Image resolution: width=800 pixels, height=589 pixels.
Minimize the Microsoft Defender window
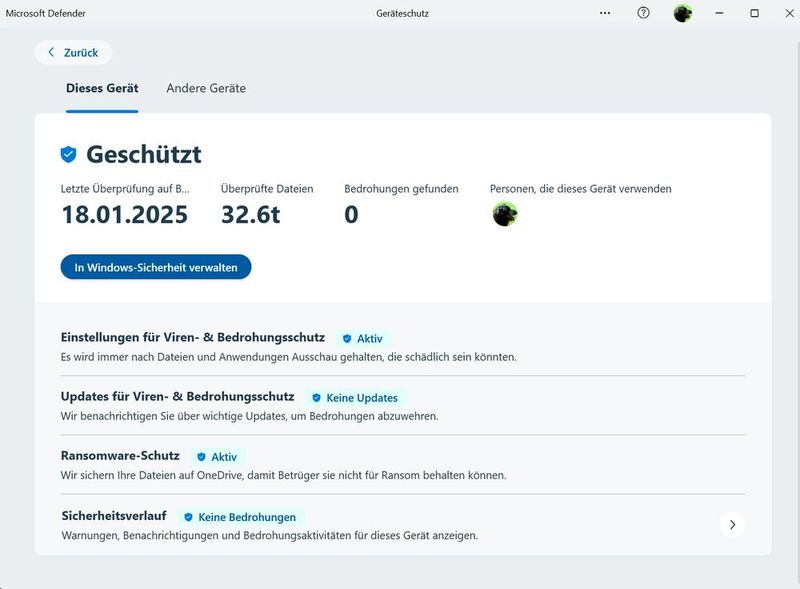[x=719, y=13]
